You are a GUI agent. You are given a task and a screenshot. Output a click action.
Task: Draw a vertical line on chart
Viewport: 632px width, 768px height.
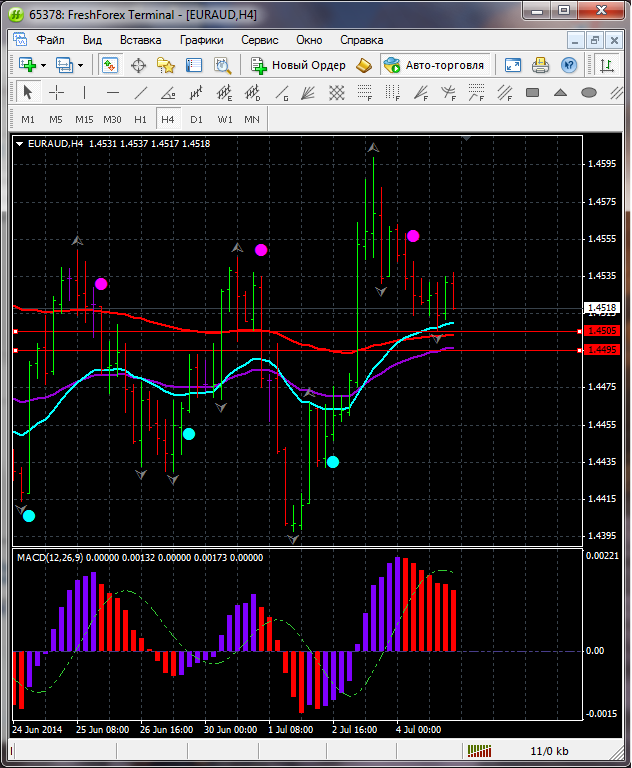[85, 93]
